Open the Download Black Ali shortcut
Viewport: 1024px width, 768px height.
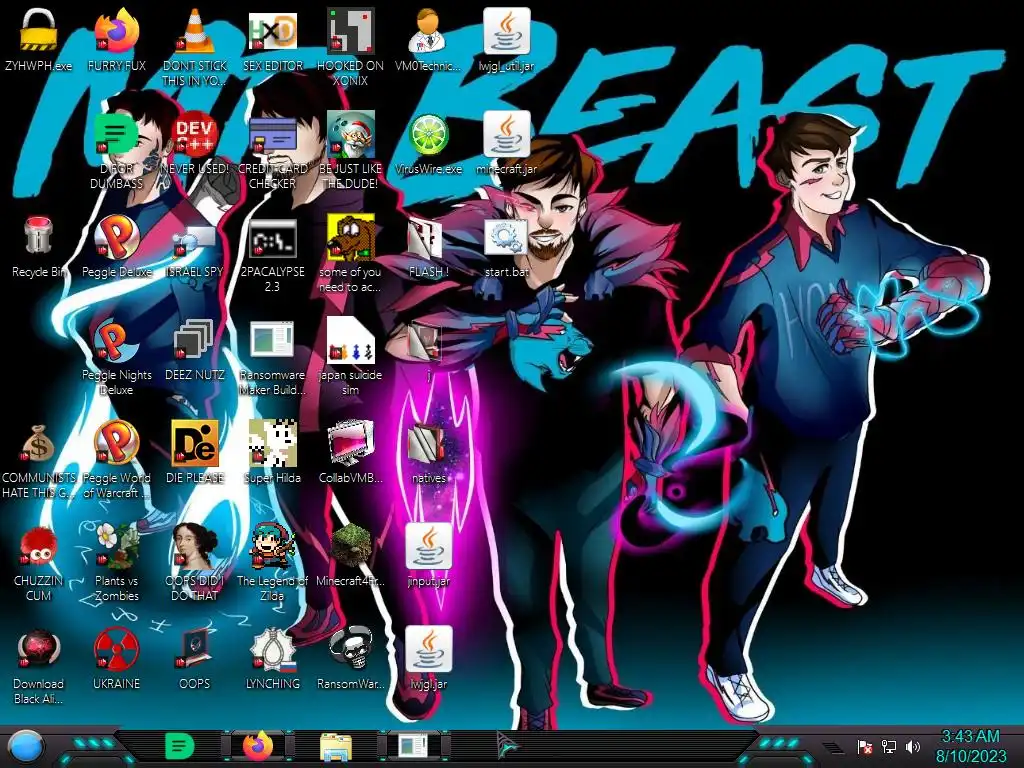click(x=38, y=649)
